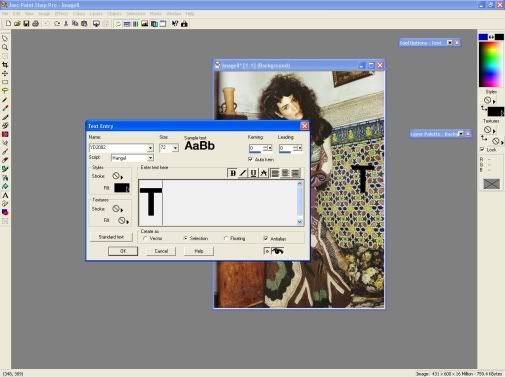Viewport: 505px width, 377px height.
Task: Open the Layers menu
Action: click(x=96, y=14)
